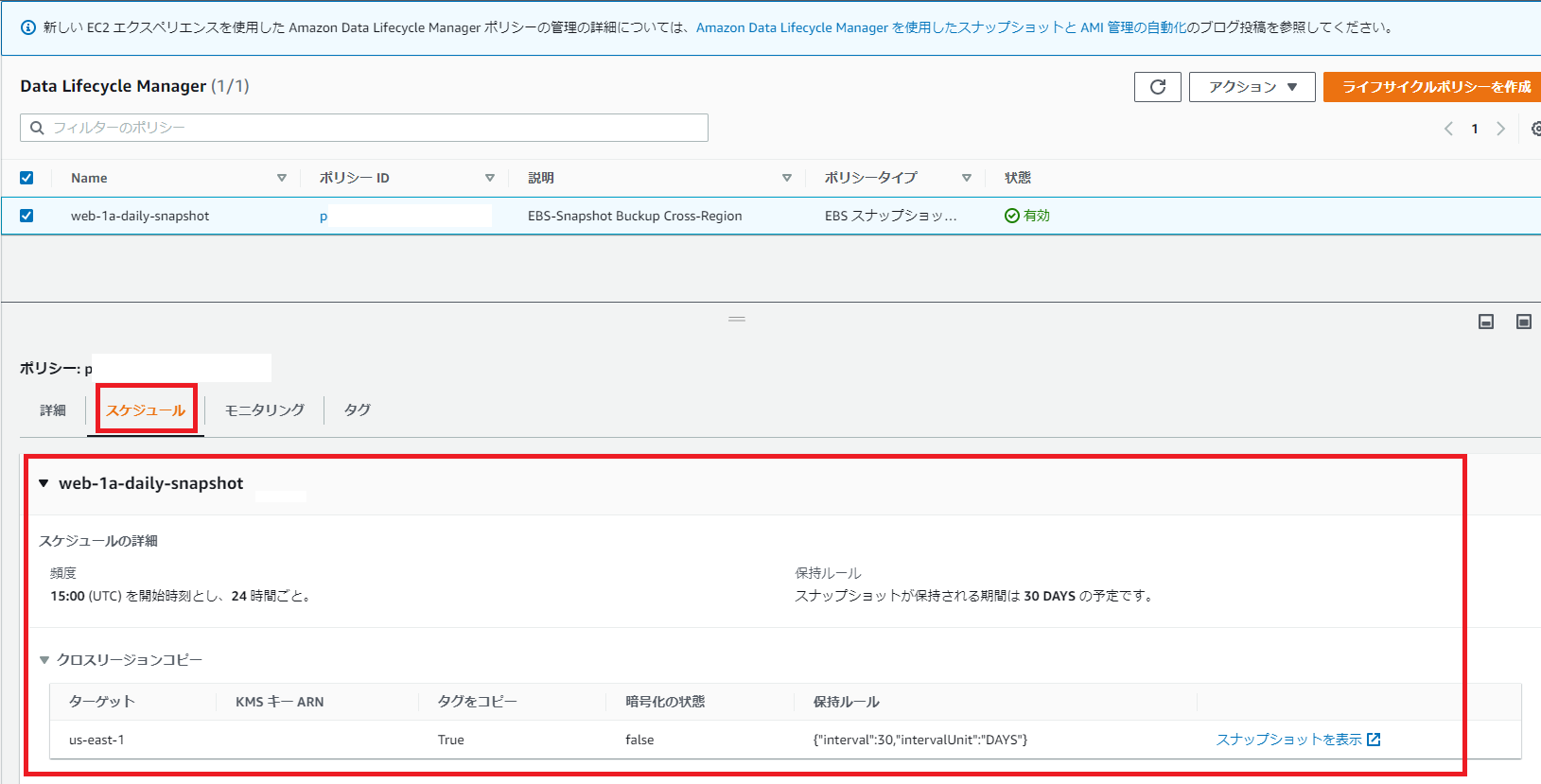Click the web-1a-daily-snapshot name cell
This screenshot has height=784, width=1541.
(x=140, y=216)
